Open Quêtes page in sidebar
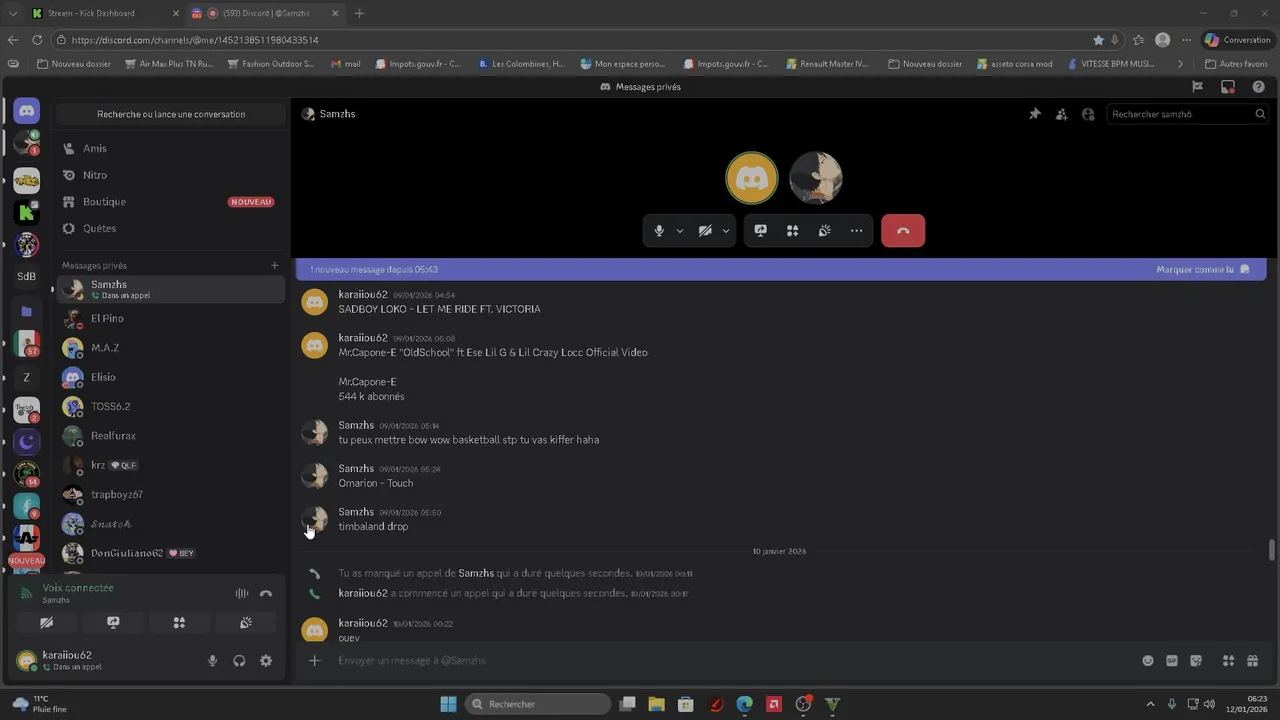Screen dimensions: 1280x720 pyautogui.click(x=170, y=228)
